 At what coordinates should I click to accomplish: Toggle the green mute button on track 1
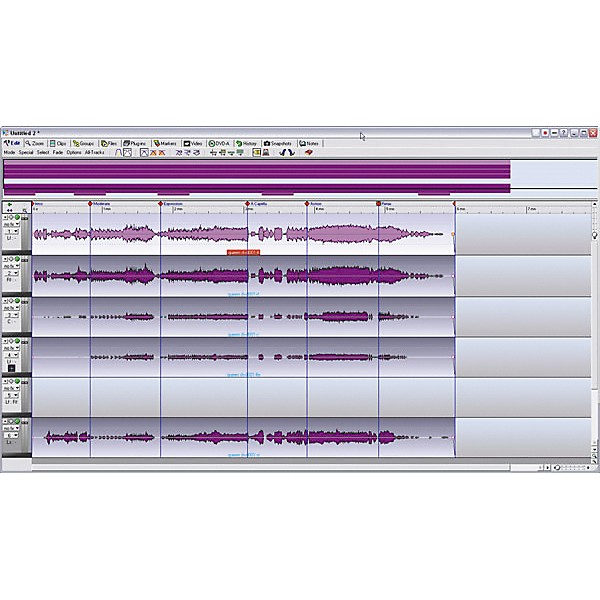click(17, 217)
